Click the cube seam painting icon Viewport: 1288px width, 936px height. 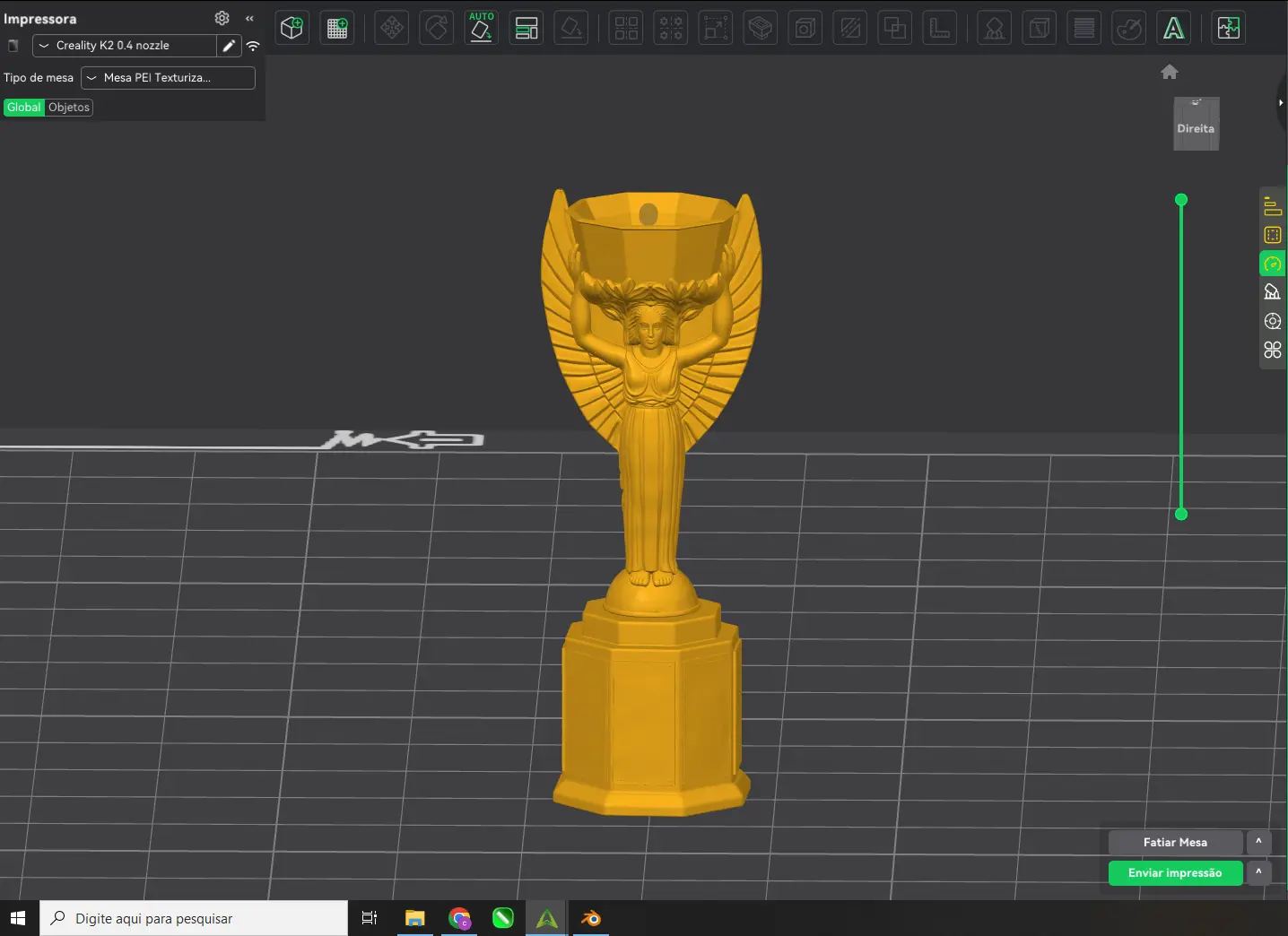point(1039,28)
